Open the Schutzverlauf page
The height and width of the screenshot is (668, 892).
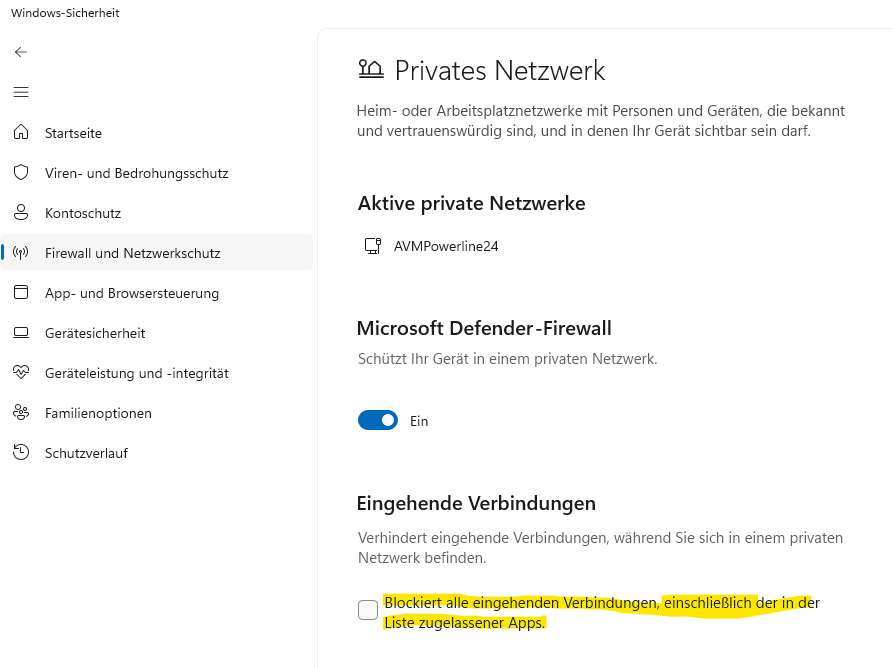86,453
